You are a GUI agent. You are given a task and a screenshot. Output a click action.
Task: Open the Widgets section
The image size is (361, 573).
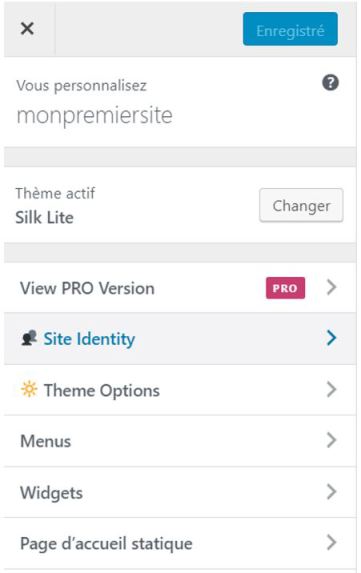pos(180,492)
